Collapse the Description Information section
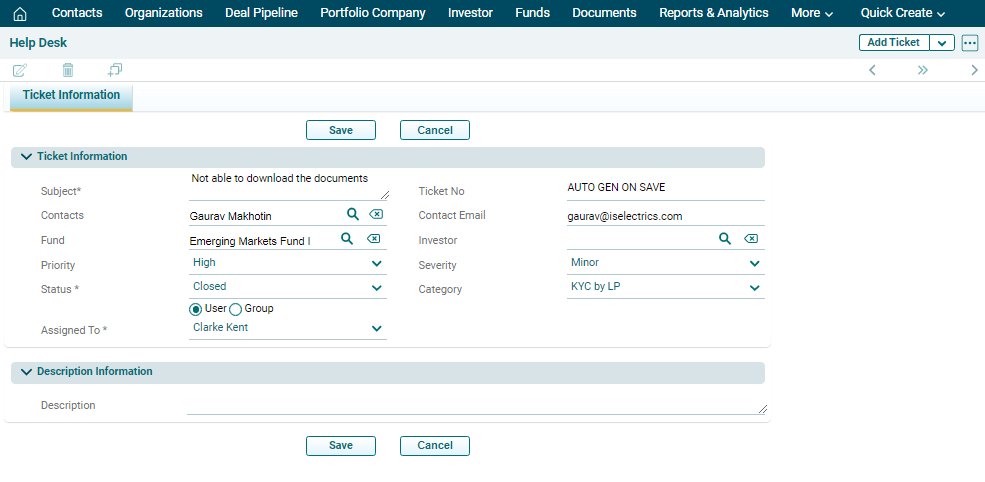Image resolution: width=985 pixels, height=482 pixels. pos(26,372)
